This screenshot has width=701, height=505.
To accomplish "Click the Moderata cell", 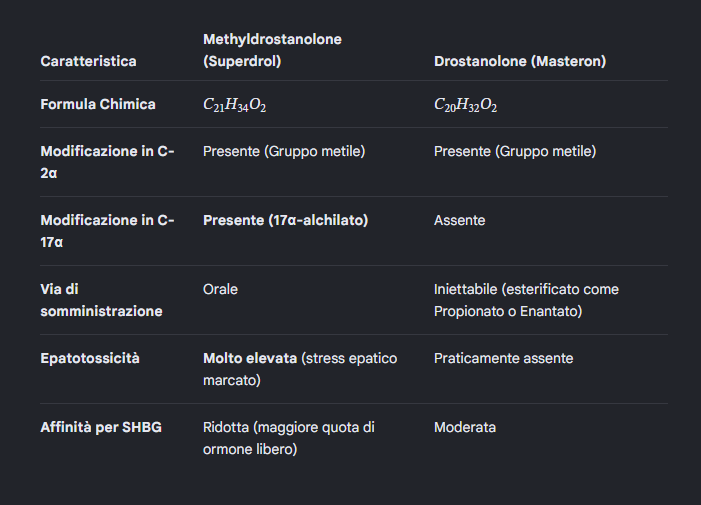I will click(465, 427).
